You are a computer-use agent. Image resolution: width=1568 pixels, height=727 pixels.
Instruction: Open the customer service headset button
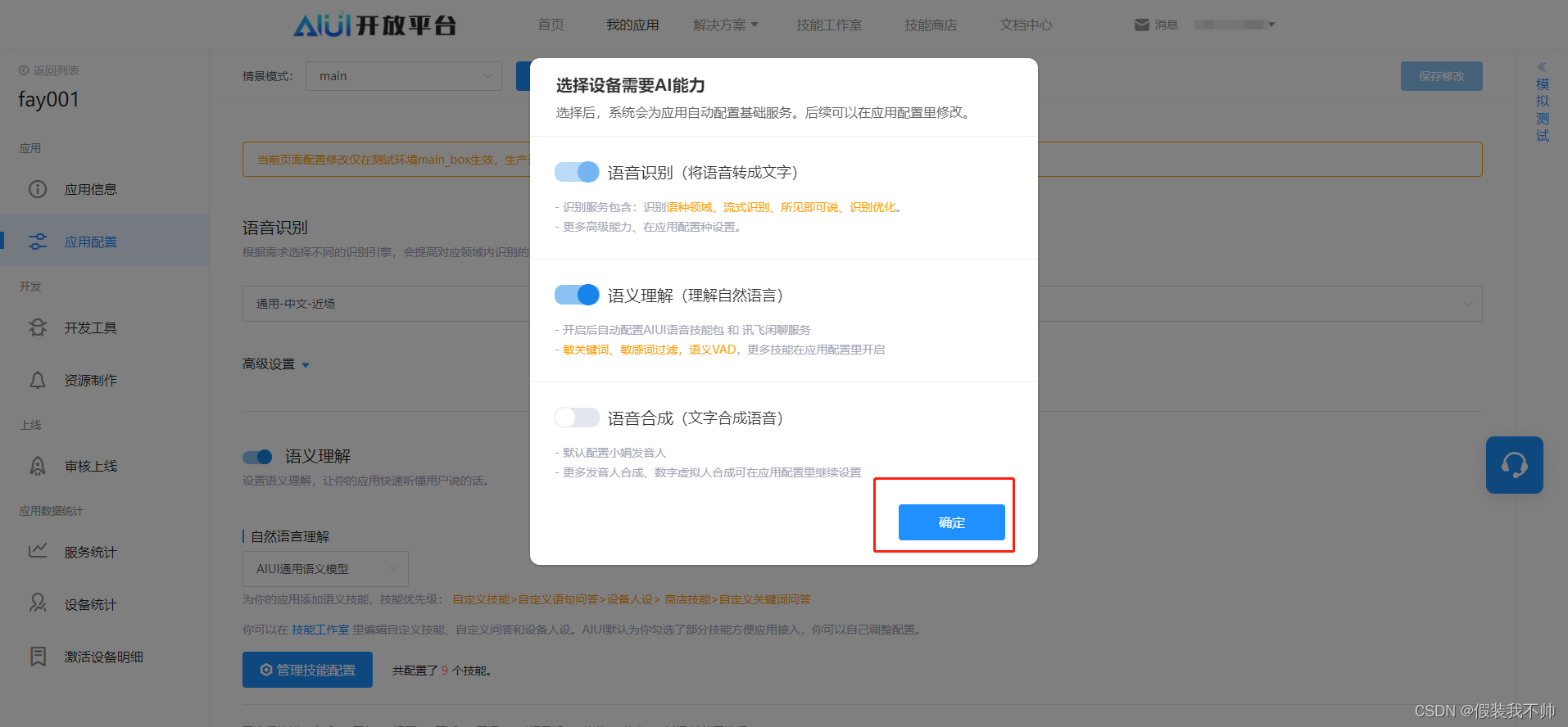coord(1515,465)
